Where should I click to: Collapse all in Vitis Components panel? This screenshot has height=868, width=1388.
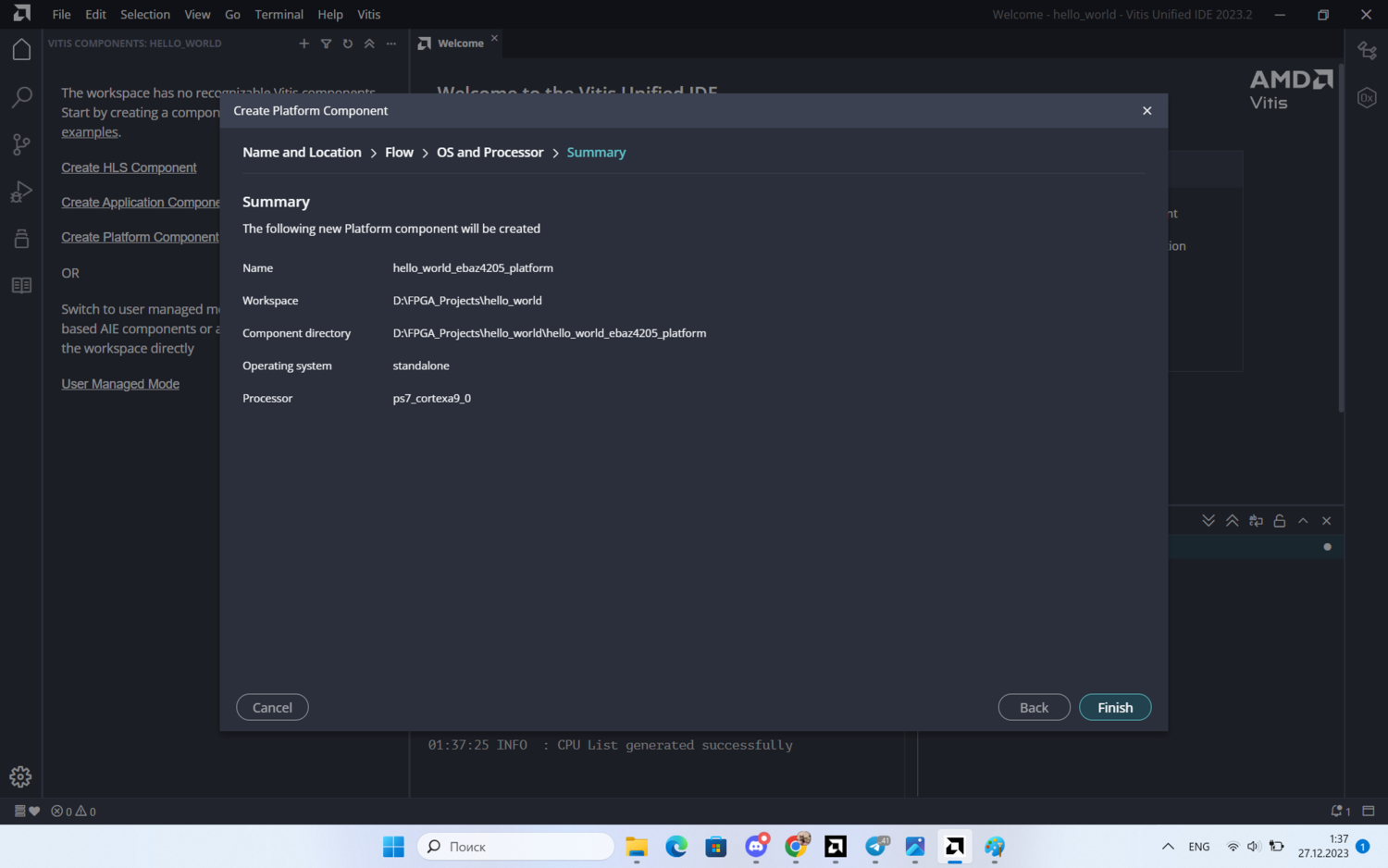click(369, 43)
